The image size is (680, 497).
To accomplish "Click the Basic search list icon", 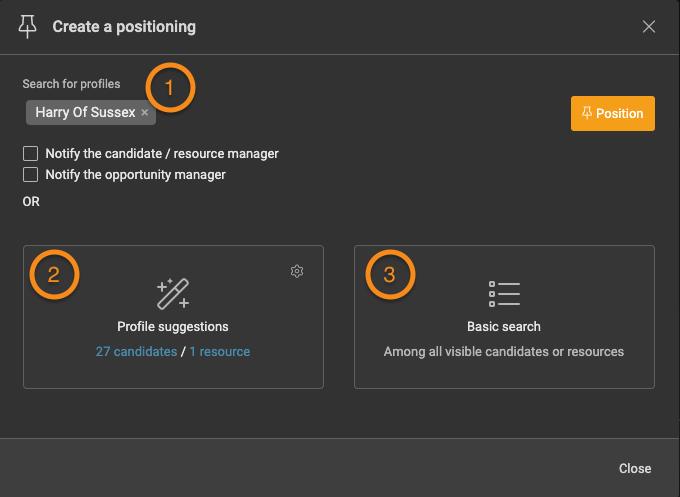I will [x=504, y=294].
